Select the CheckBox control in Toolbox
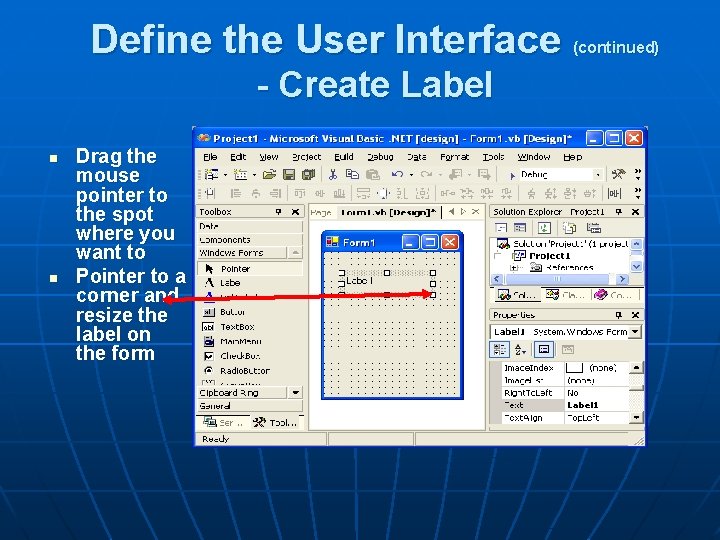This screenshot has width=720, height=540. coord(250,356)
